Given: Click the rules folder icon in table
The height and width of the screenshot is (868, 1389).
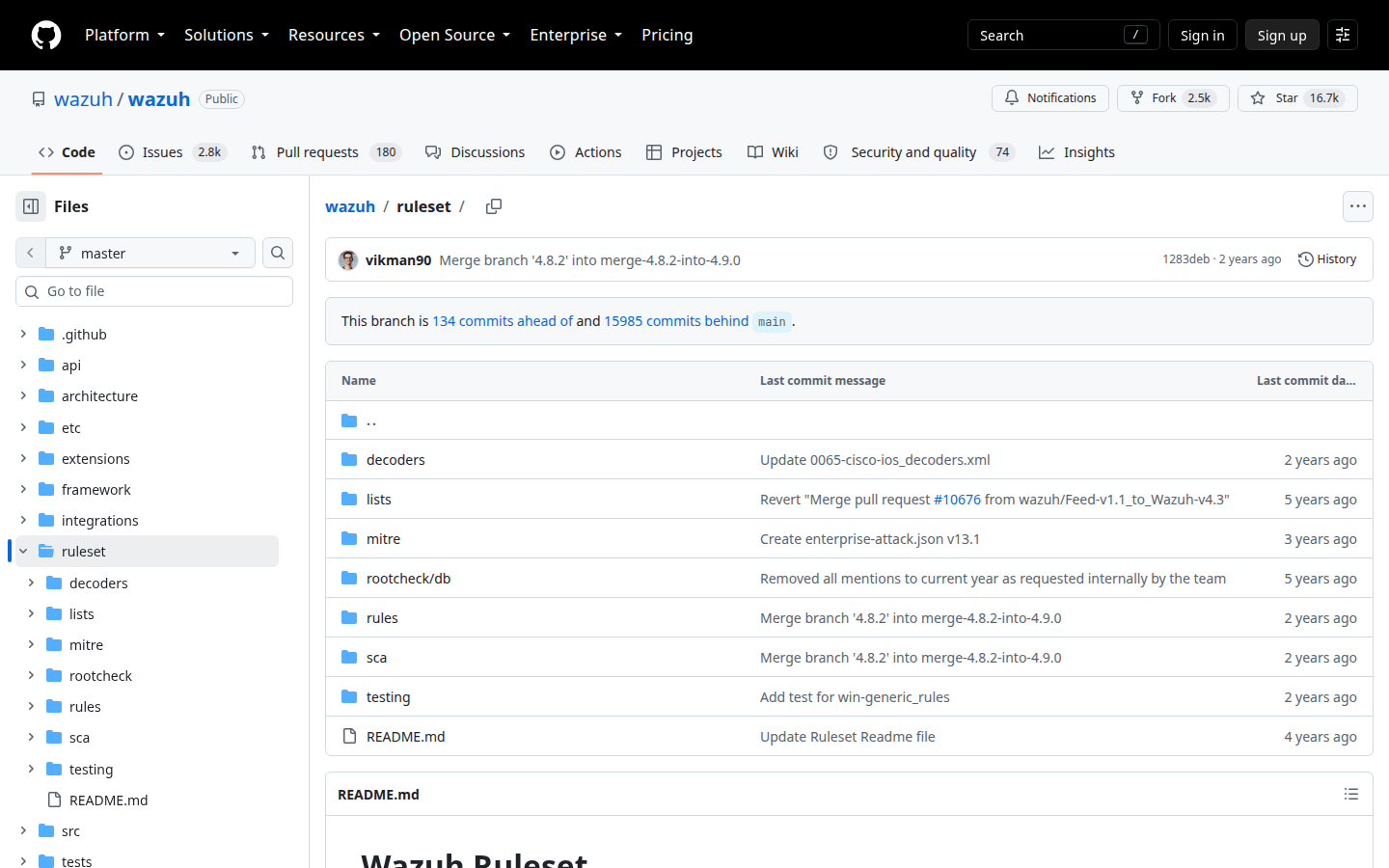Looking at the screenshot, I should coord(349,618).
